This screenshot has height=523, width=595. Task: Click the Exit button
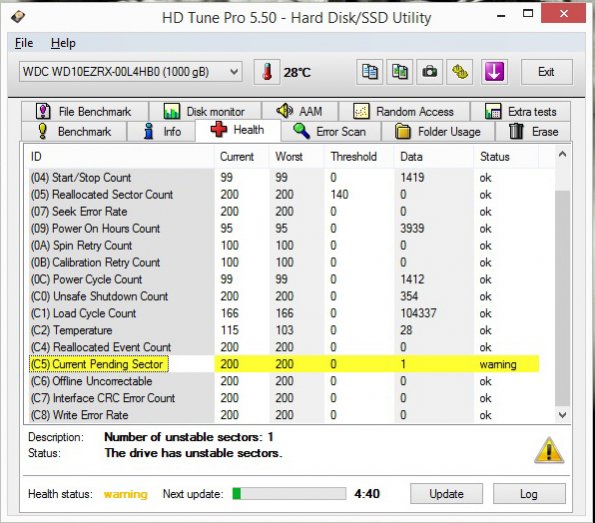546,72
